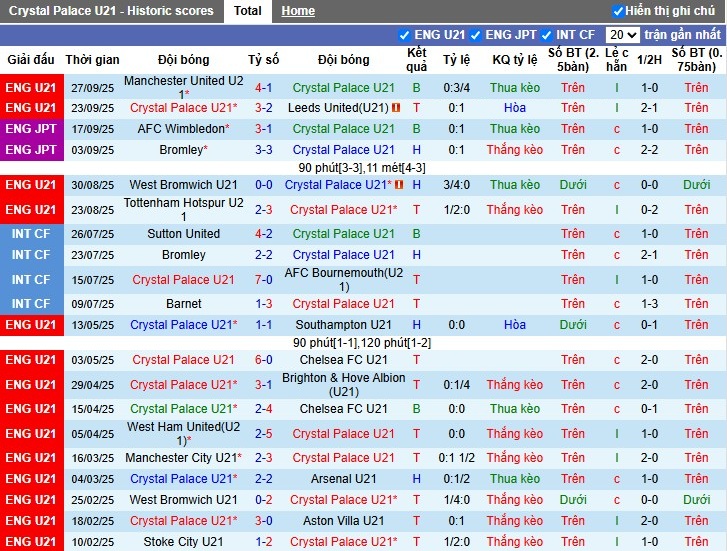Click INT CF league badge on 09/07/25 row
The image size is (727, 551).
(30, 304)
